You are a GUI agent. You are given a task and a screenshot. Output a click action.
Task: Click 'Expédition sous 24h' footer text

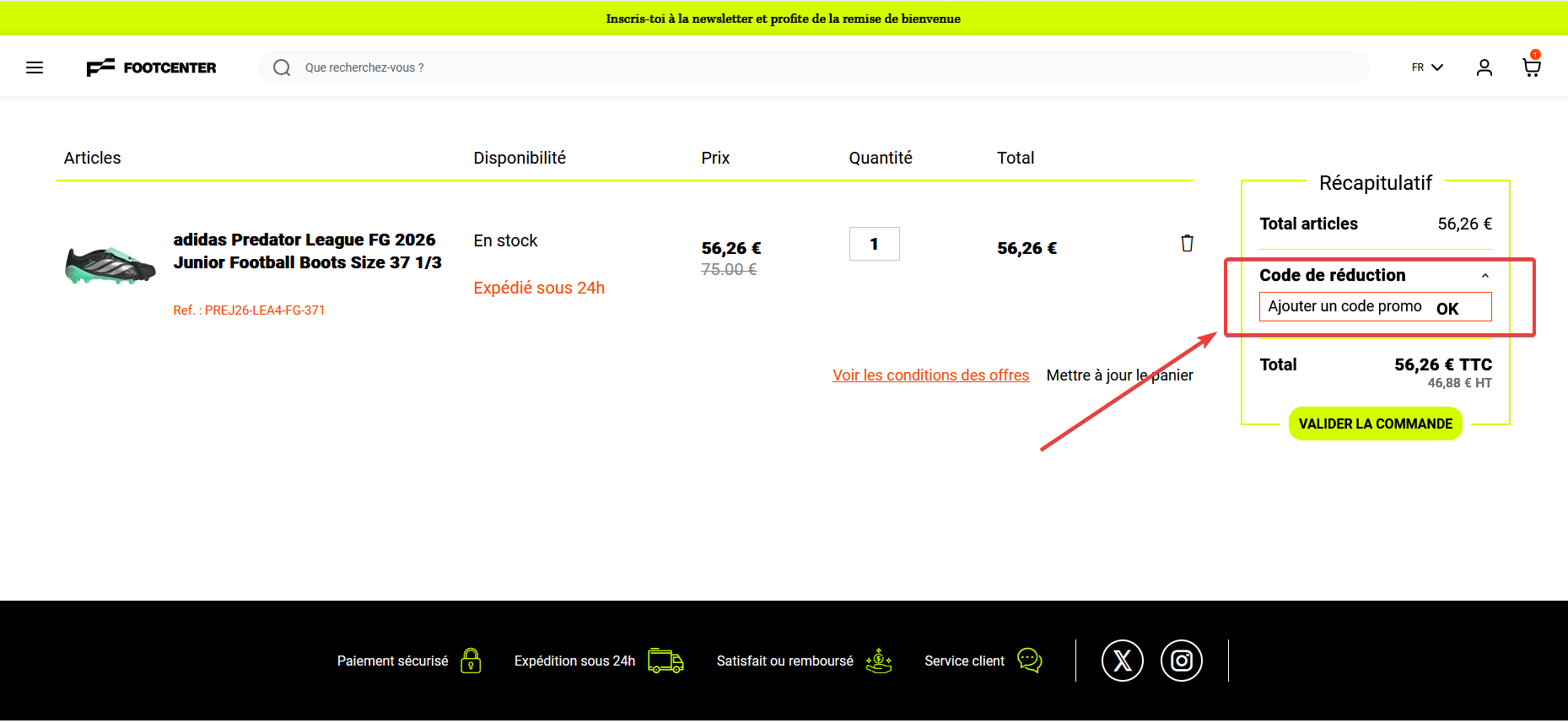(575, 661)
